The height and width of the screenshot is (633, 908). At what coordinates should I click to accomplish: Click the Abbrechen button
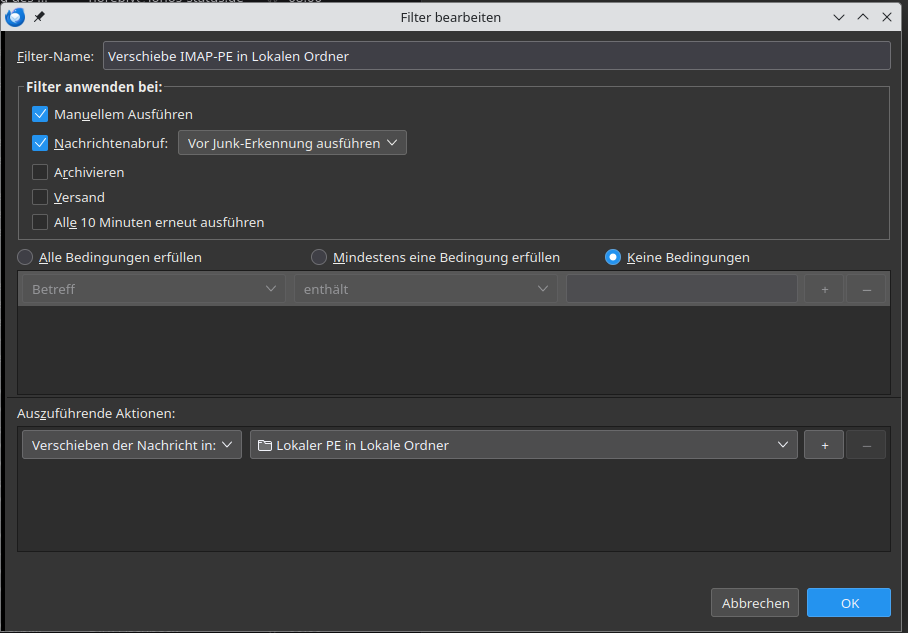[x=755, y=603]
